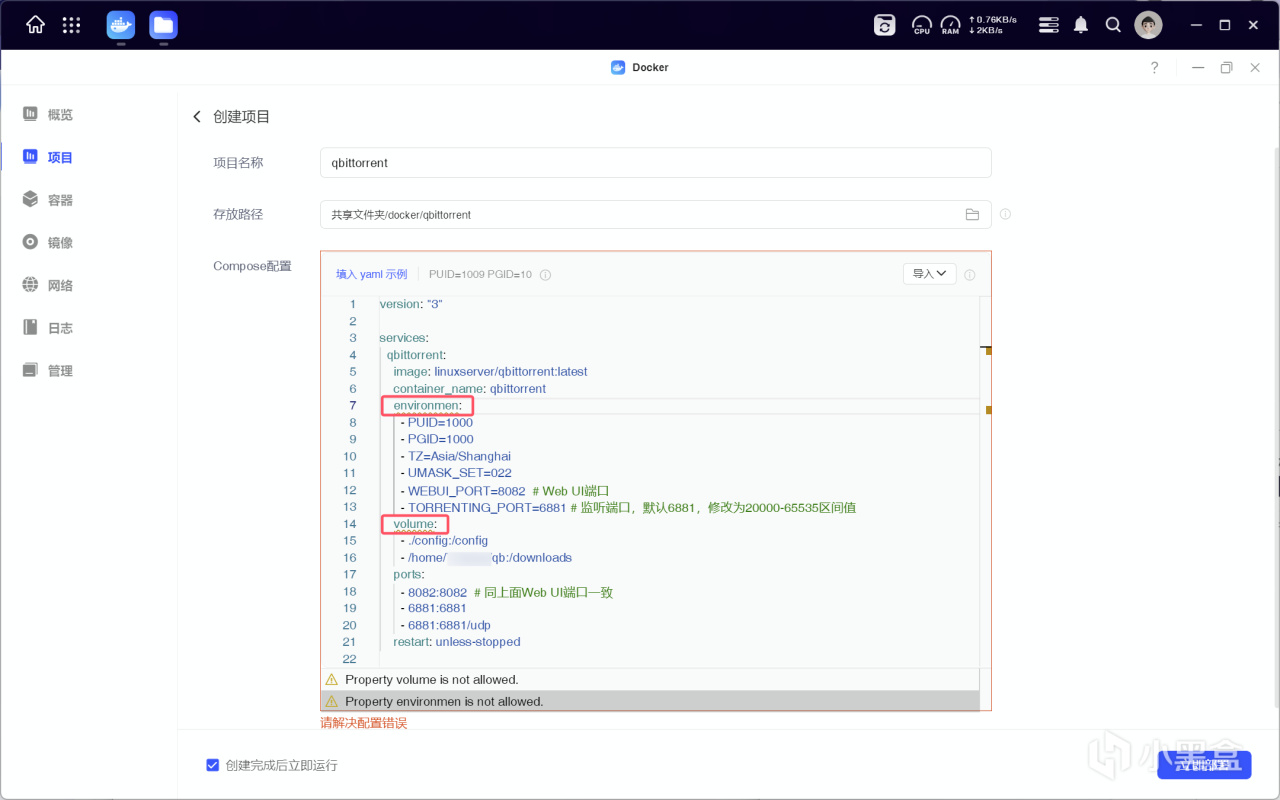Open the home desktop icon
The image size is (1280, 800).
(x=35, y=25)
